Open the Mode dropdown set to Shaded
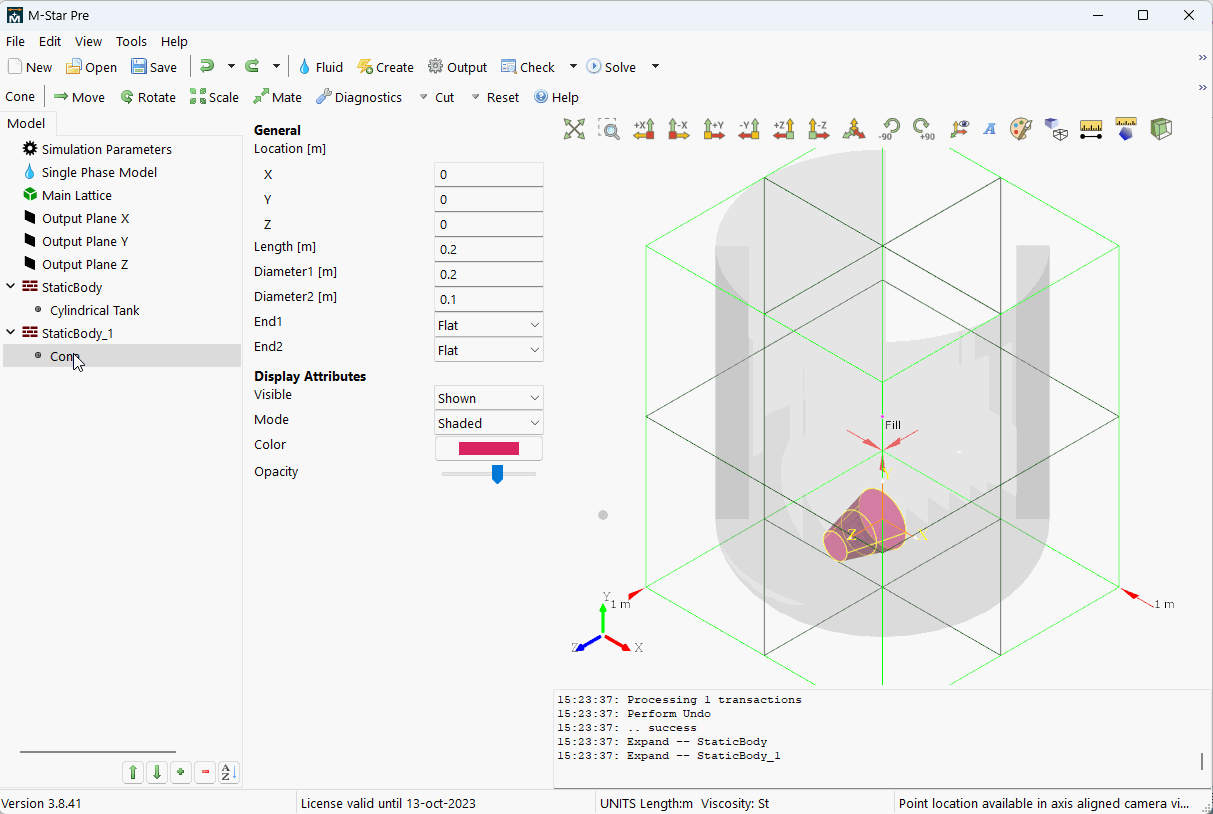Image resolution: width=1213 pixels, height=814 pixels. tap(489, 423)
